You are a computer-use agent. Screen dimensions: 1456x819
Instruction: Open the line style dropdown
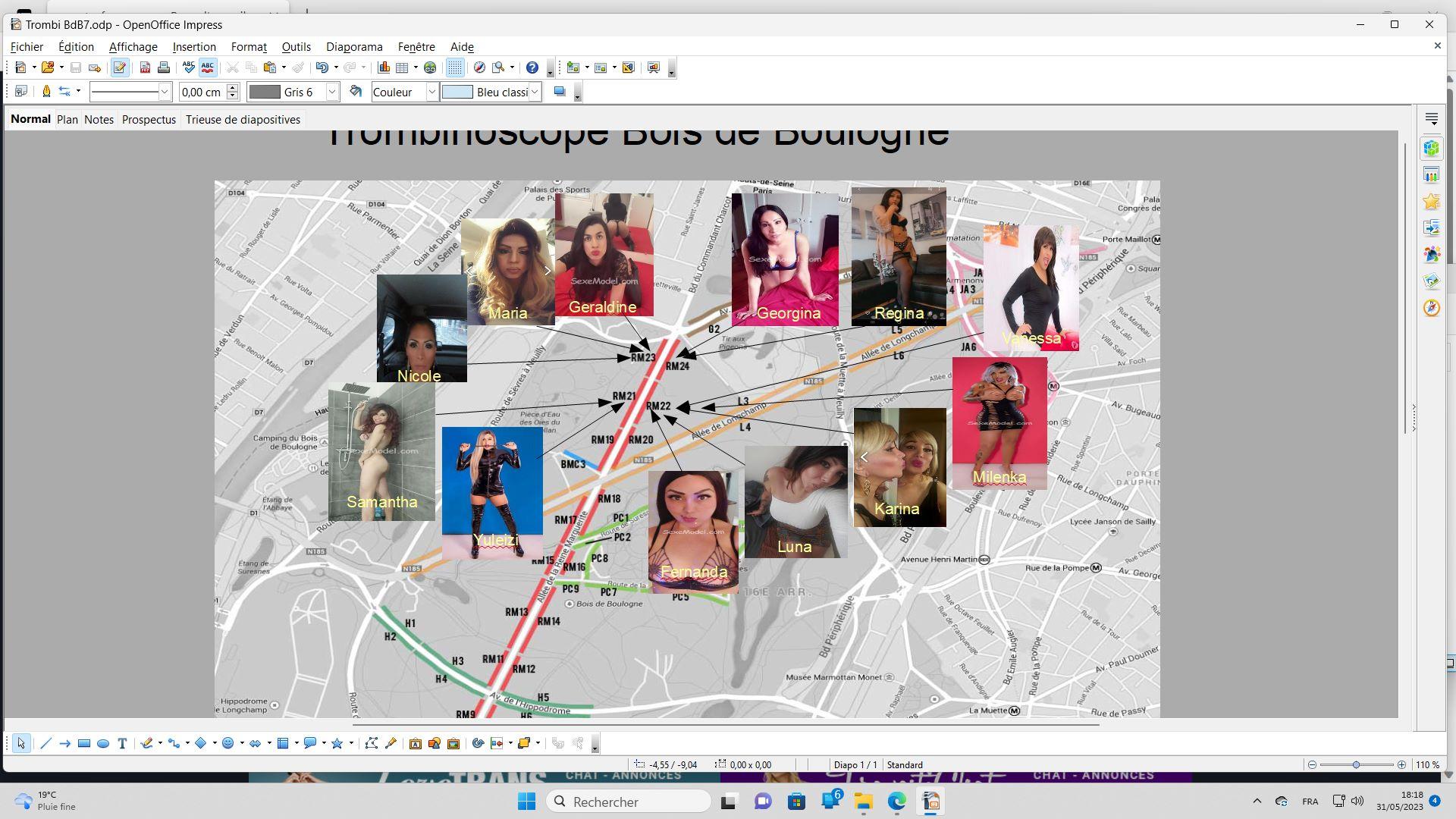164,92
